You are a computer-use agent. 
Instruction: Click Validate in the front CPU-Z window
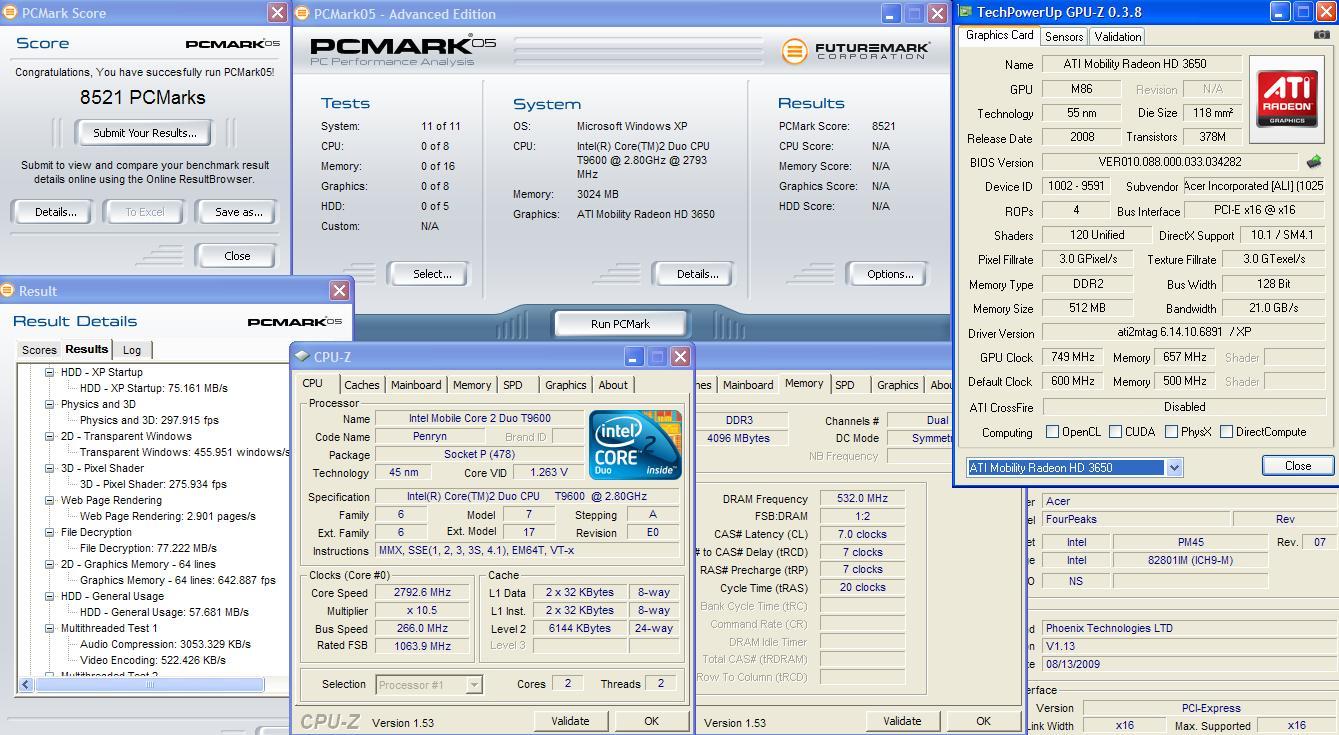click(570, 721)
